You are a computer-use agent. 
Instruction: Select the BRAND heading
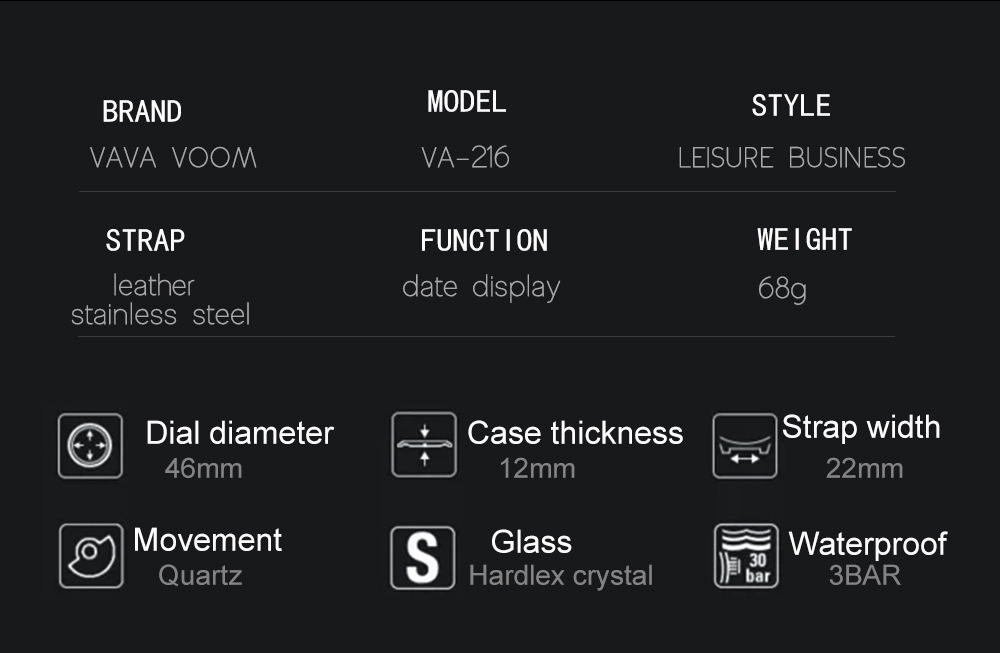click(142, 111)
